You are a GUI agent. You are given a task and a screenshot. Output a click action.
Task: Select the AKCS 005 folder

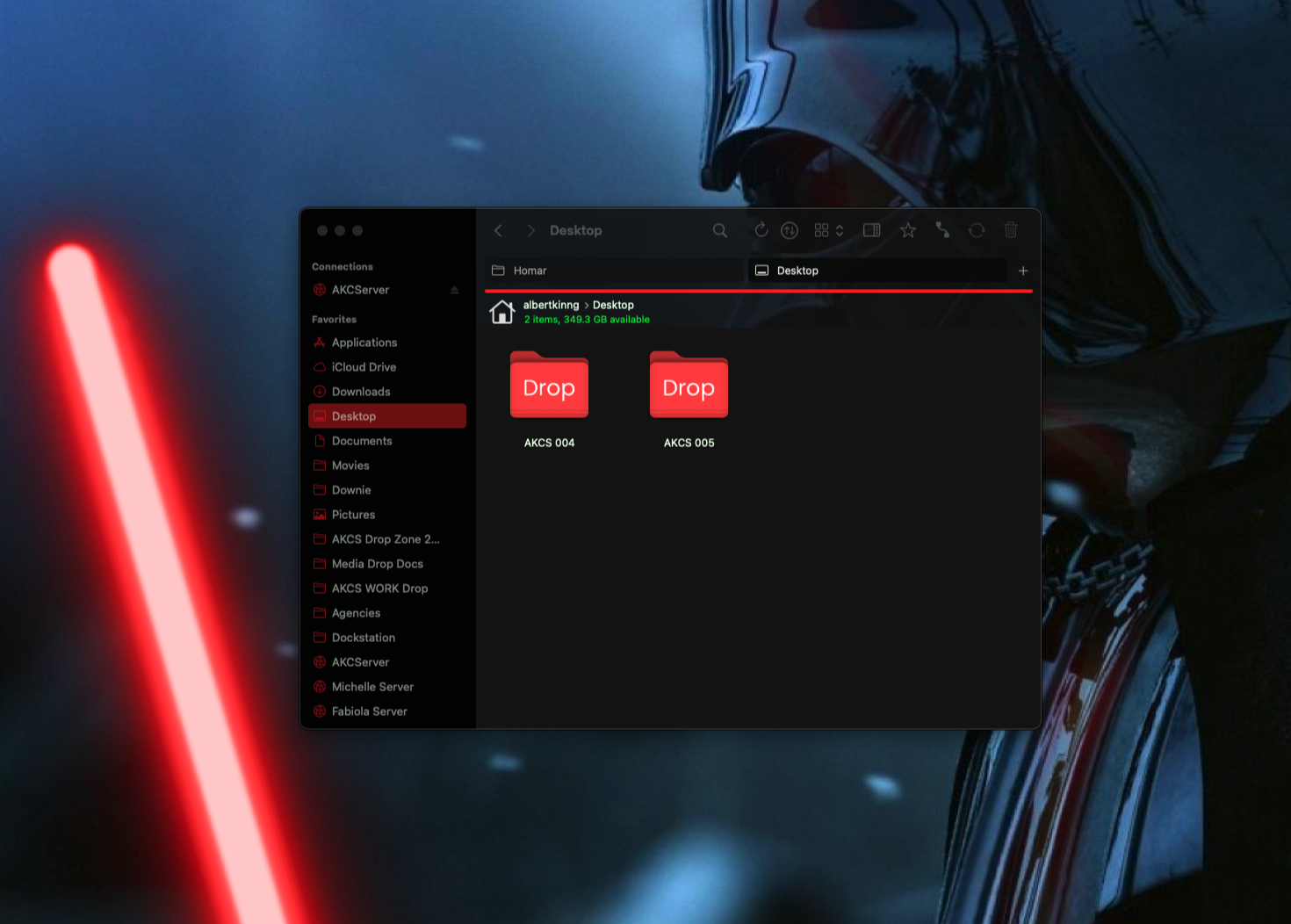(x=689, y=385)
